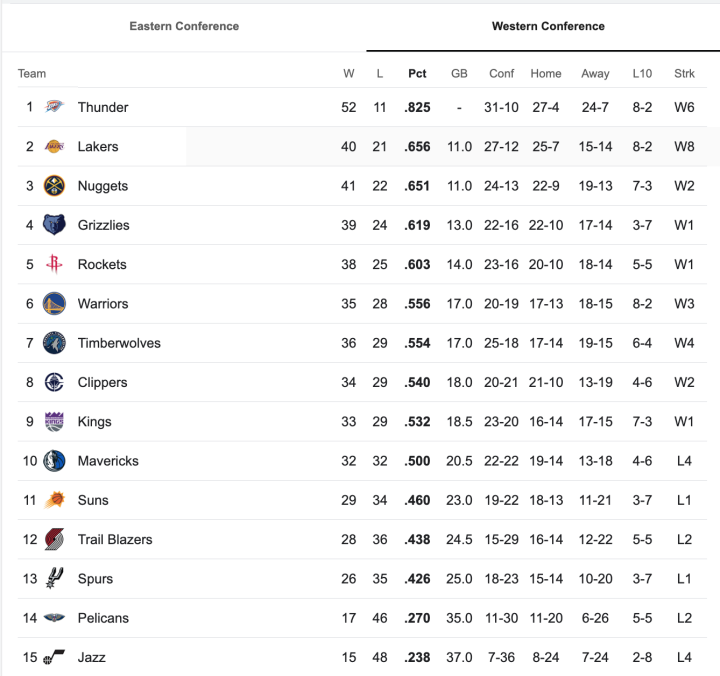Click the Lakers team logo

(54, 146)
